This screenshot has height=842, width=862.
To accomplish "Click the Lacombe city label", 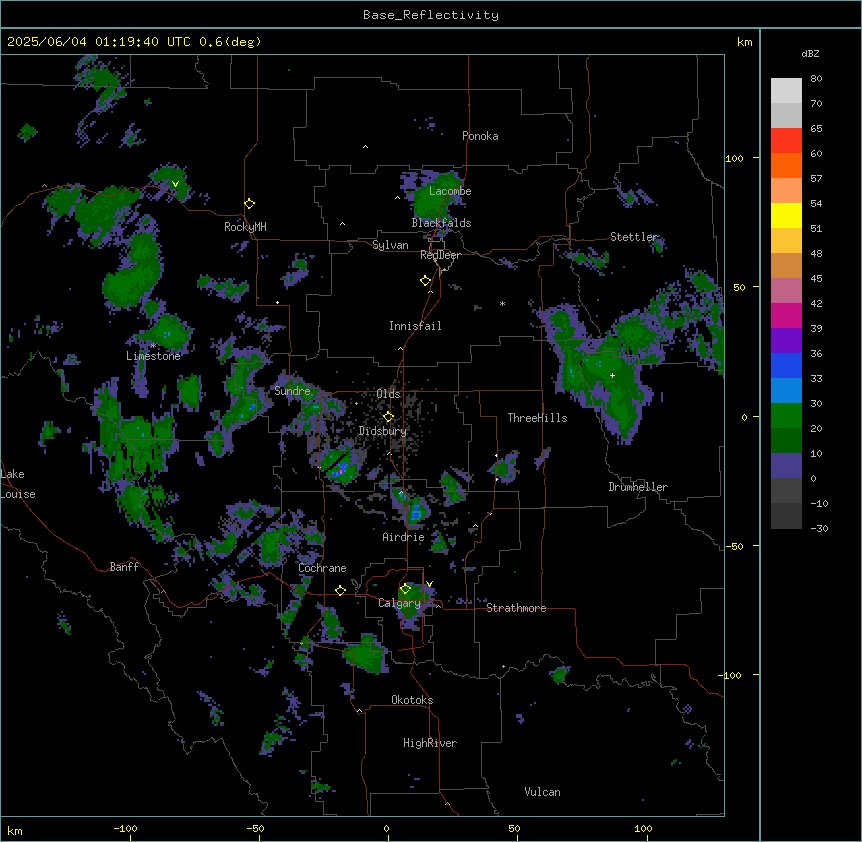I will pos(450,191).
